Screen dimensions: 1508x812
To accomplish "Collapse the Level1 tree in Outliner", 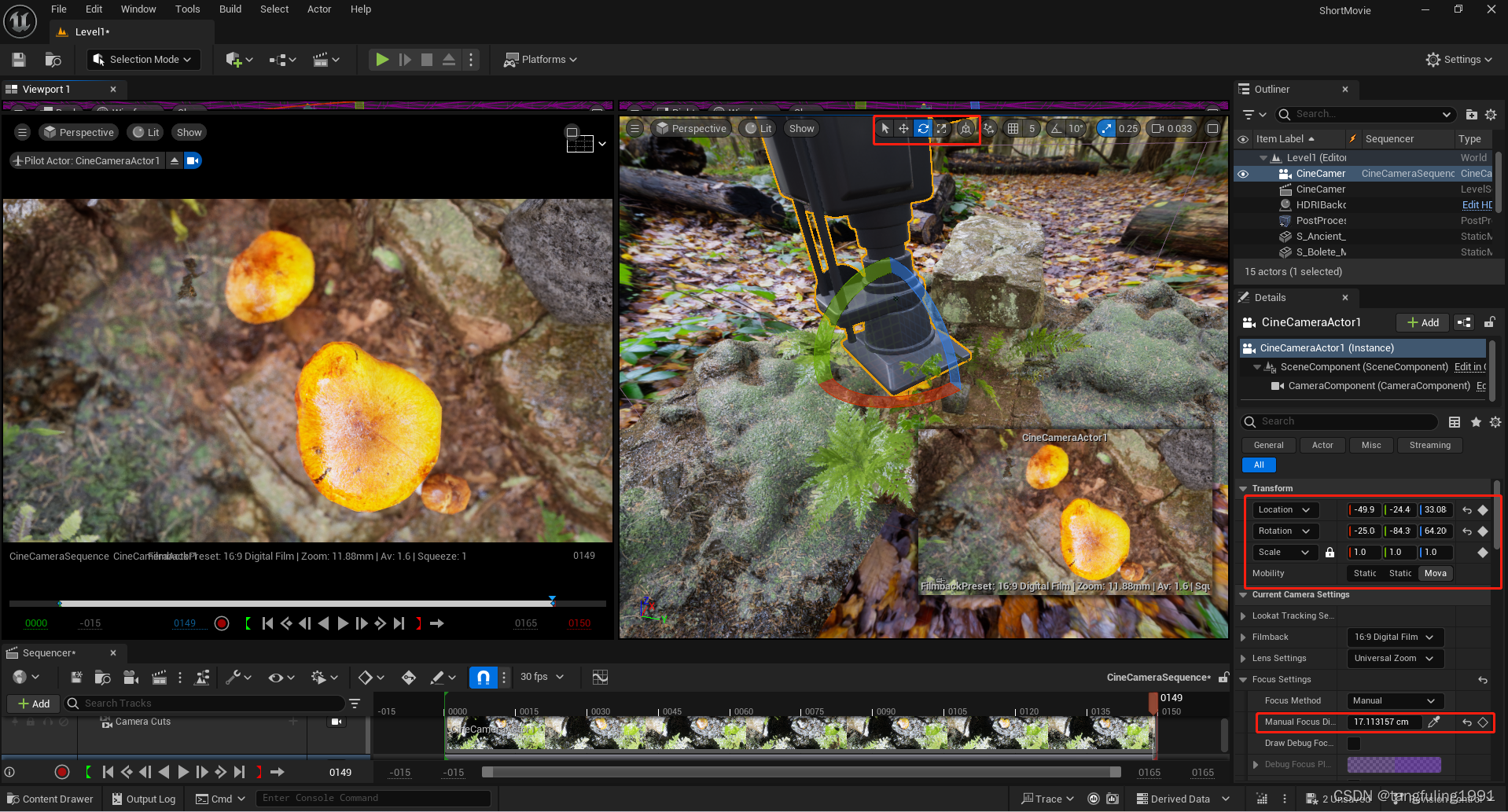I will pyautogui.click(x=1263, y=158).
